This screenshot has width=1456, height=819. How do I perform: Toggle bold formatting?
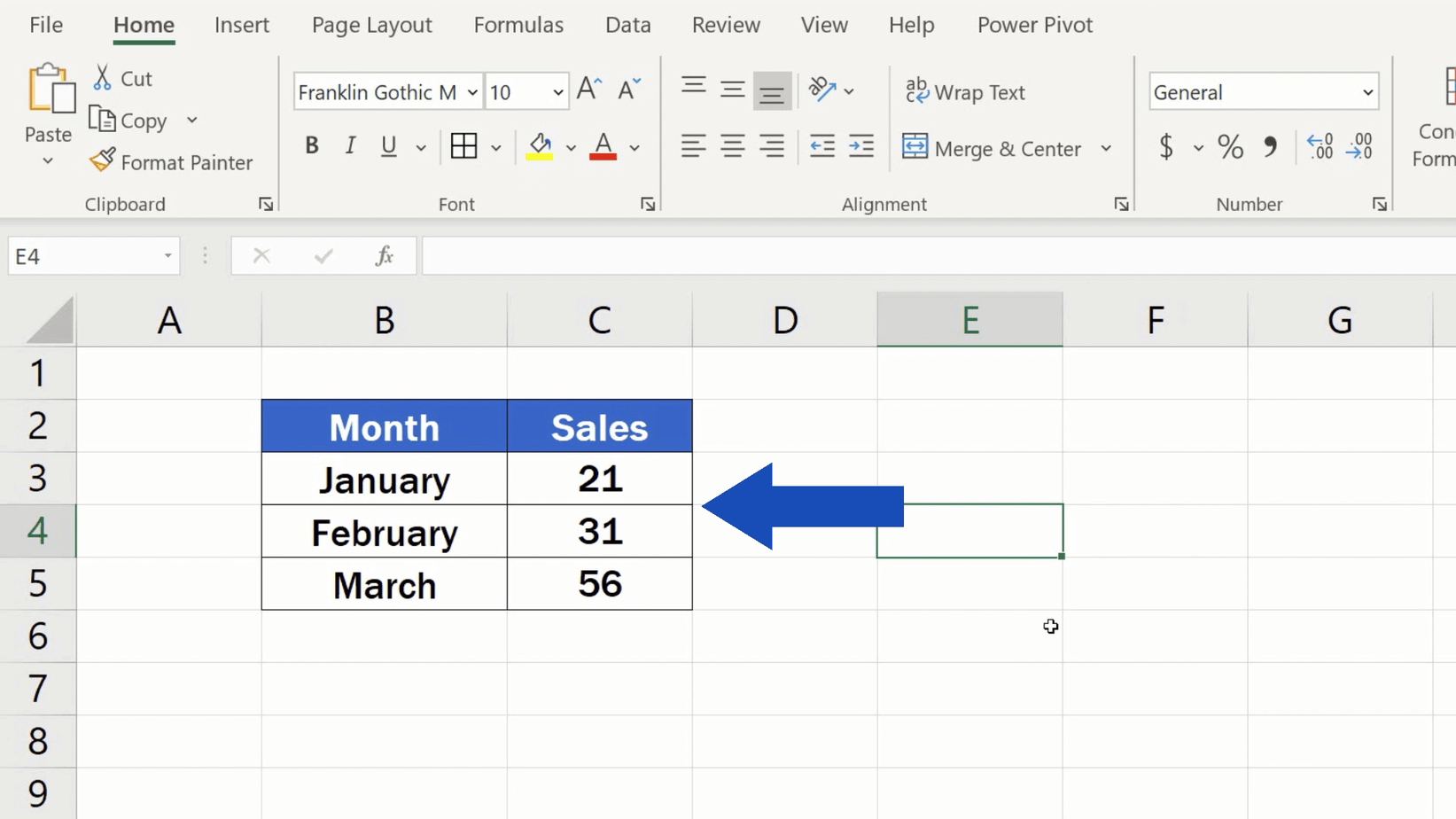pyautogui.click(x=311, y=145)
